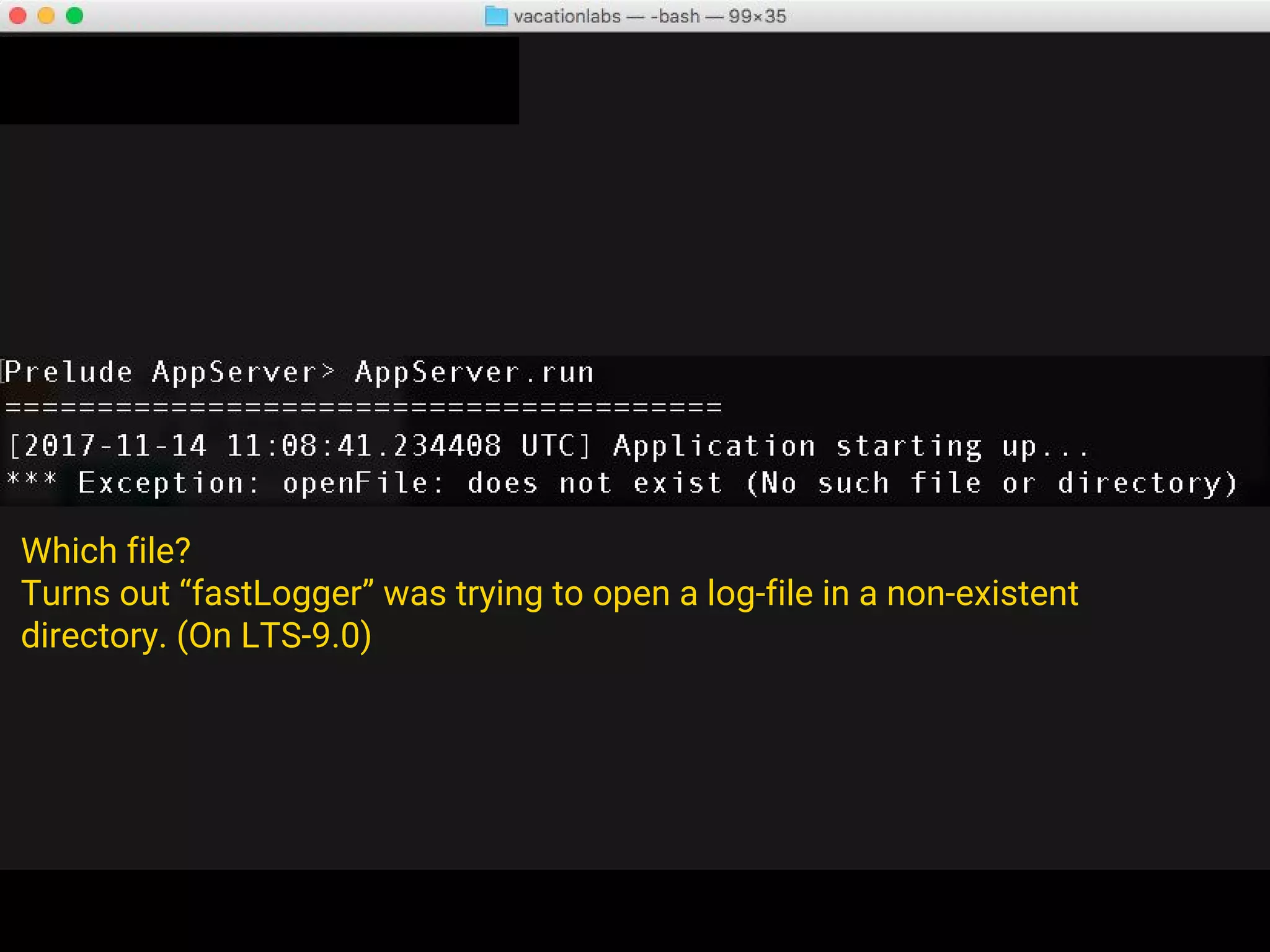1270x952 pixels.
Task: Click the 'directory. (On LTS-9.0)' caption line
Action: coord(197,636)
